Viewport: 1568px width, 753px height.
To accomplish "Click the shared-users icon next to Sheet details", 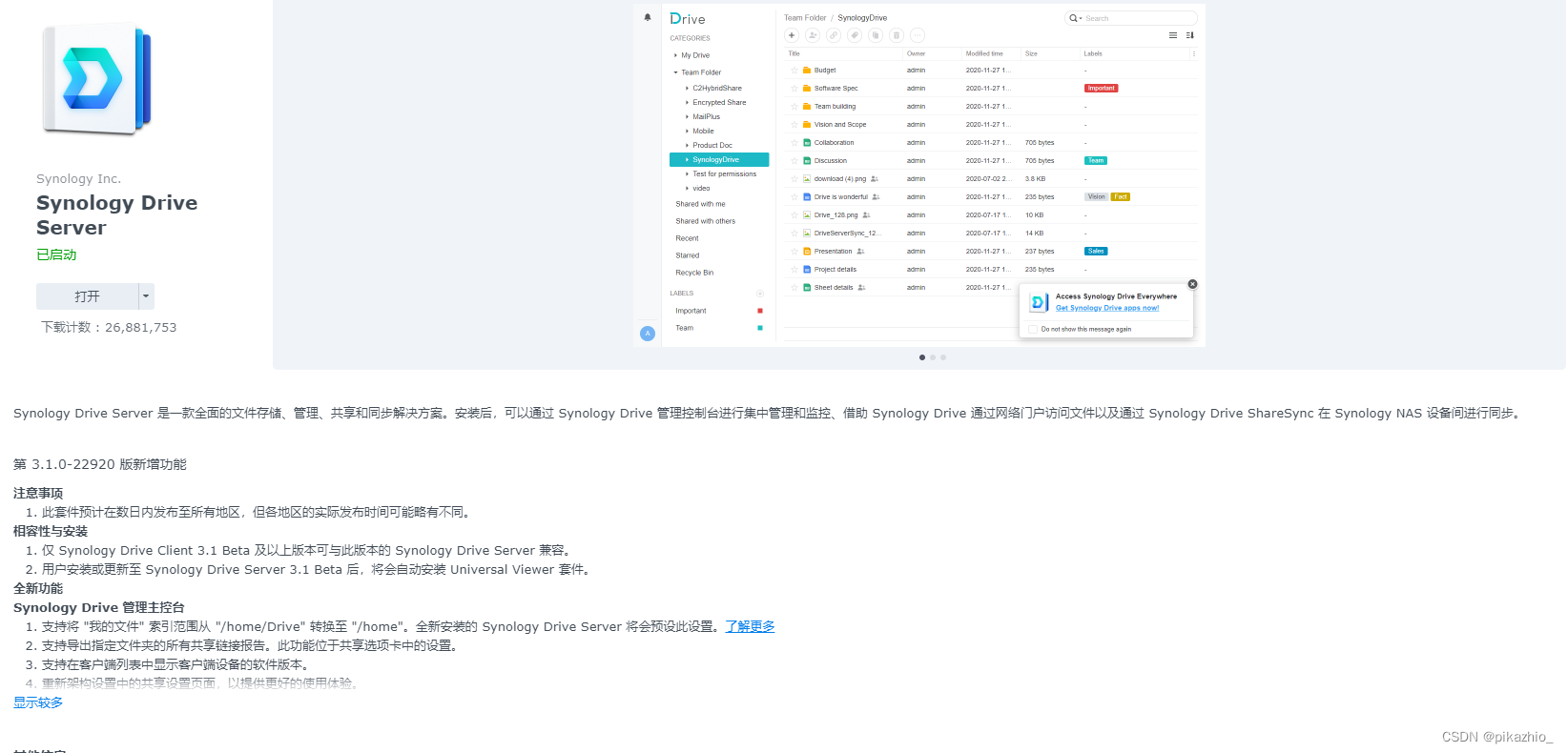I will click(x=861, y=288).
